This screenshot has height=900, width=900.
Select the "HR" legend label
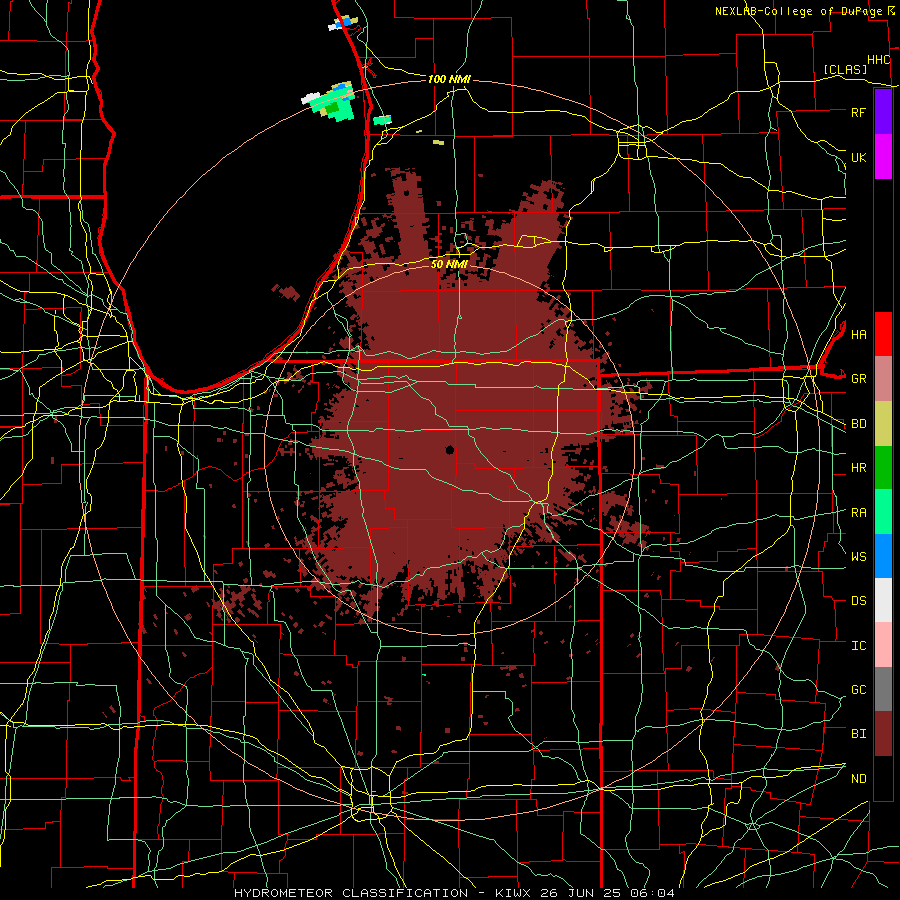[x=858, y=468]
